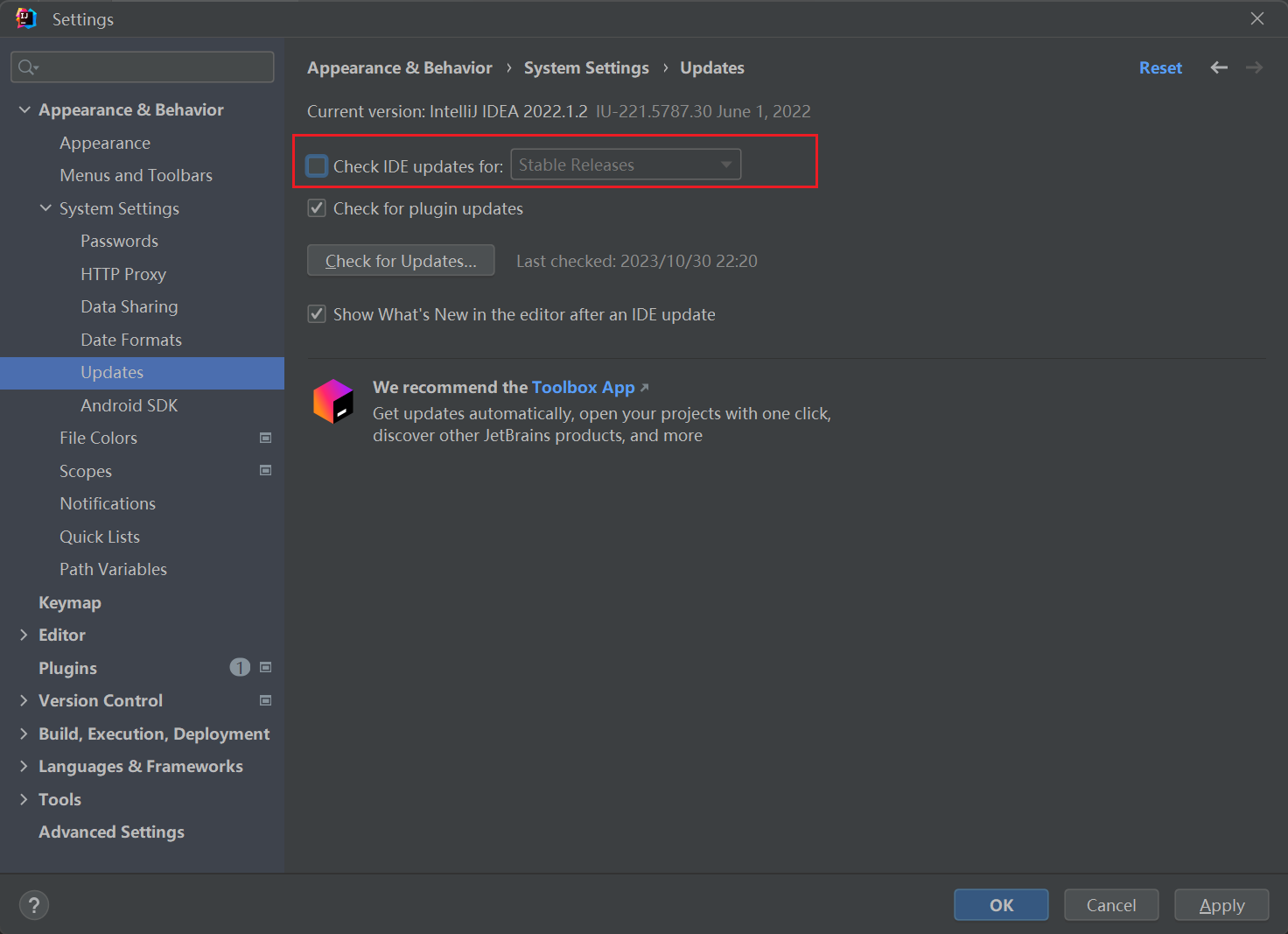Click the Toolbox App logo icon
The image size is (1288, 934).
(x=333, y=402)
